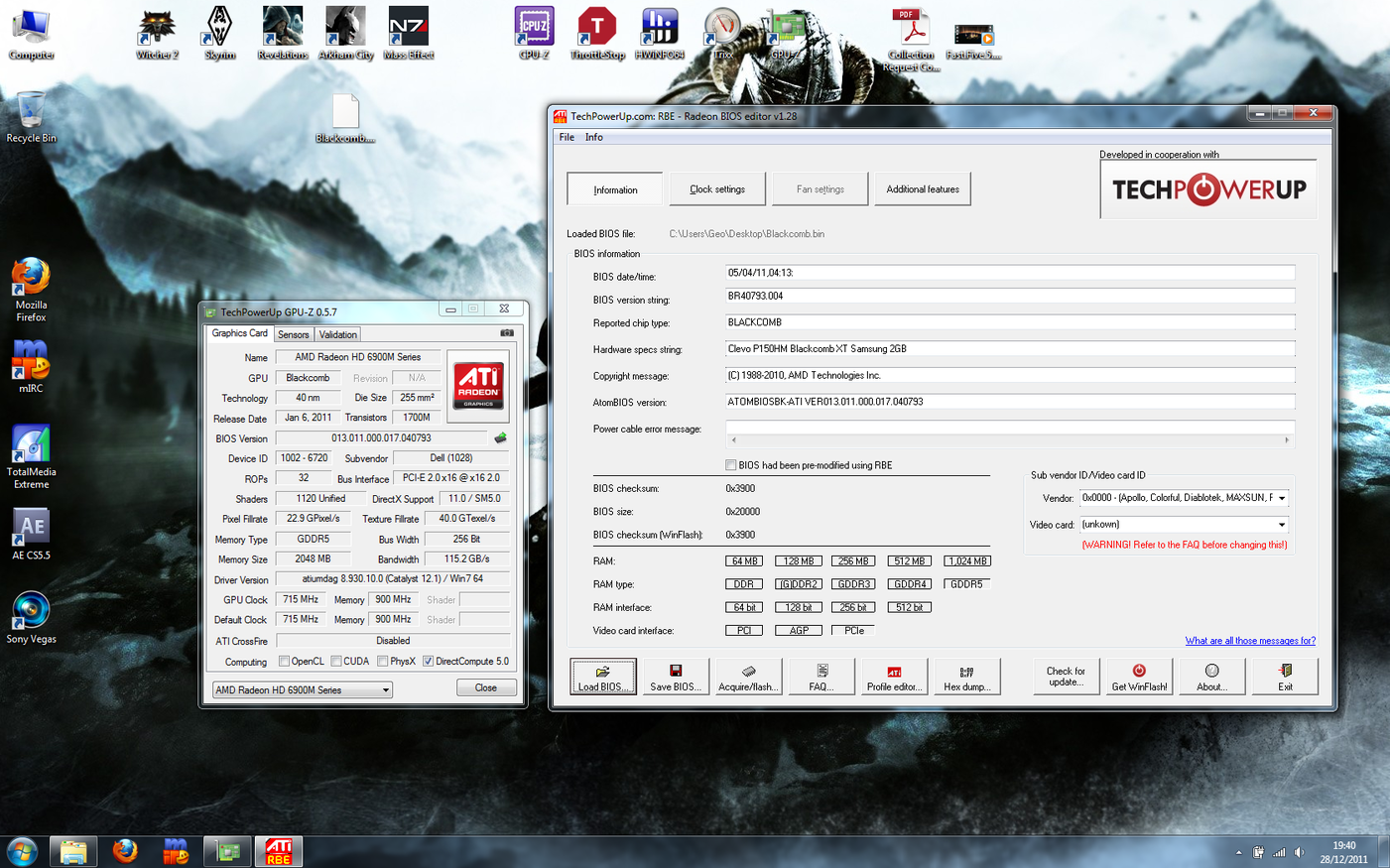
Task: Open Windows Explorer from the taskbar
Action: click(x=73, y=851)
